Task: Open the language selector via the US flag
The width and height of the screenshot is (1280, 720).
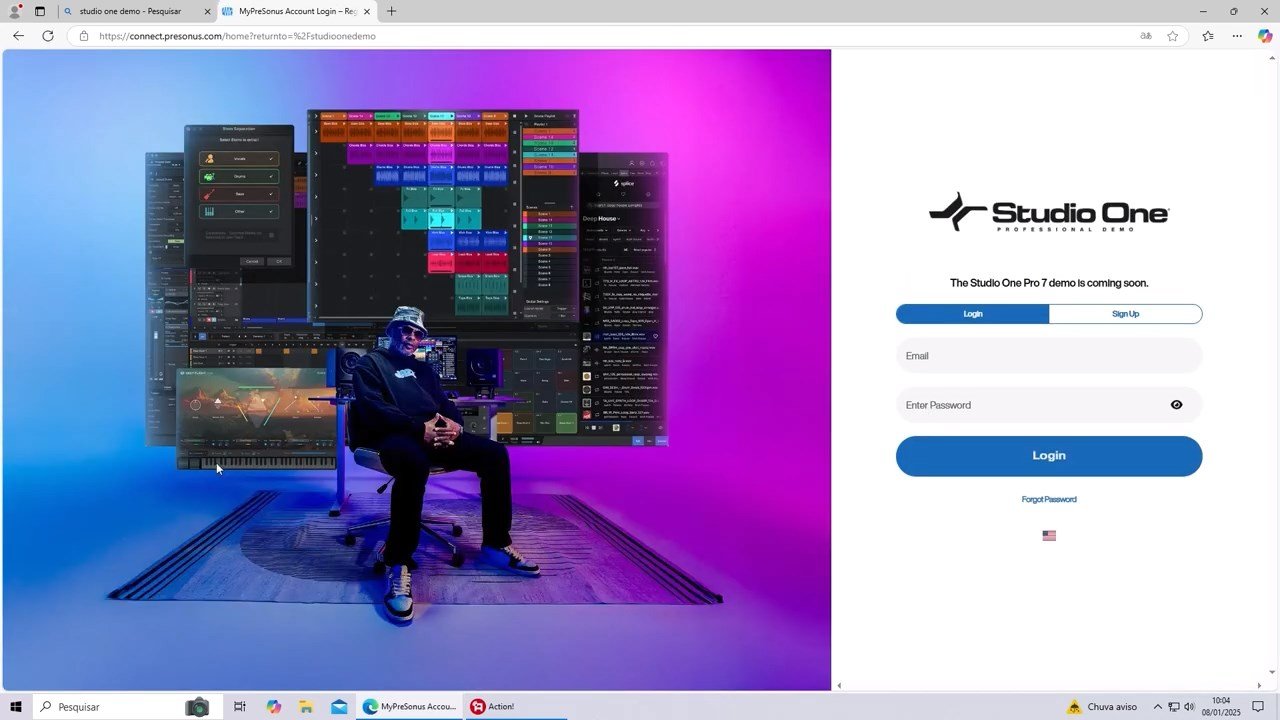Action: coord(1048,535)
